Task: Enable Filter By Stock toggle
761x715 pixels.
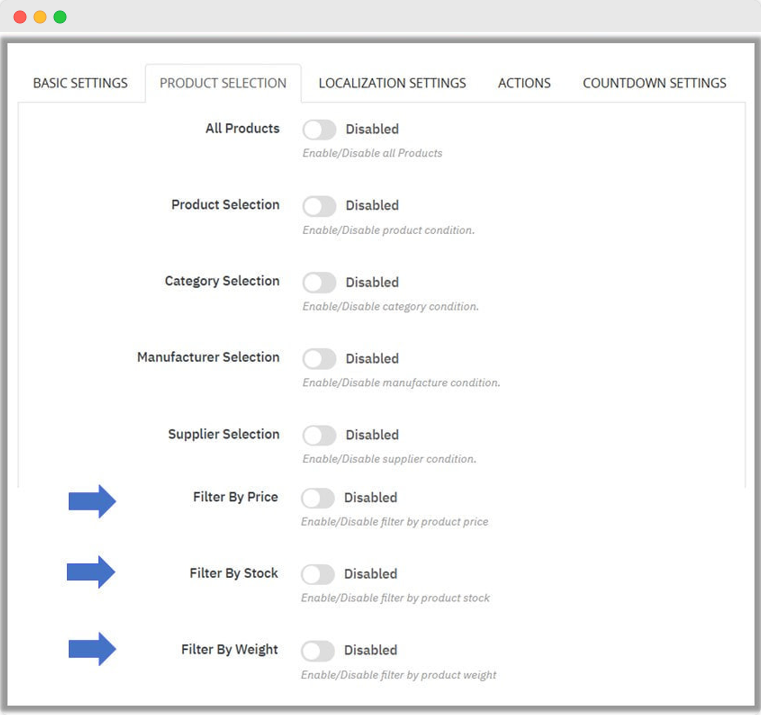Action: [318, 574]
